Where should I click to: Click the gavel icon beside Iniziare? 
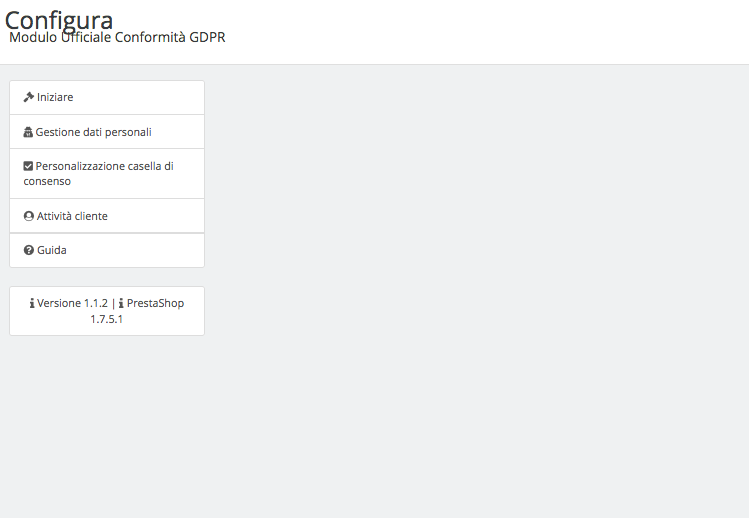click(x=28, y=97)
